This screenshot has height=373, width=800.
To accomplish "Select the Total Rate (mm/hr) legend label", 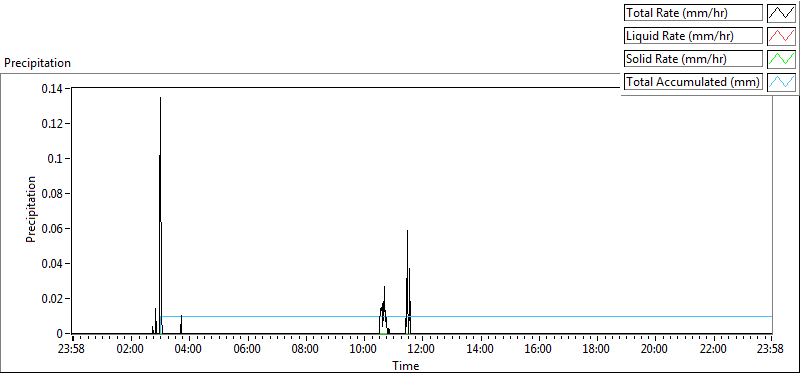I will tap(693, 13).
